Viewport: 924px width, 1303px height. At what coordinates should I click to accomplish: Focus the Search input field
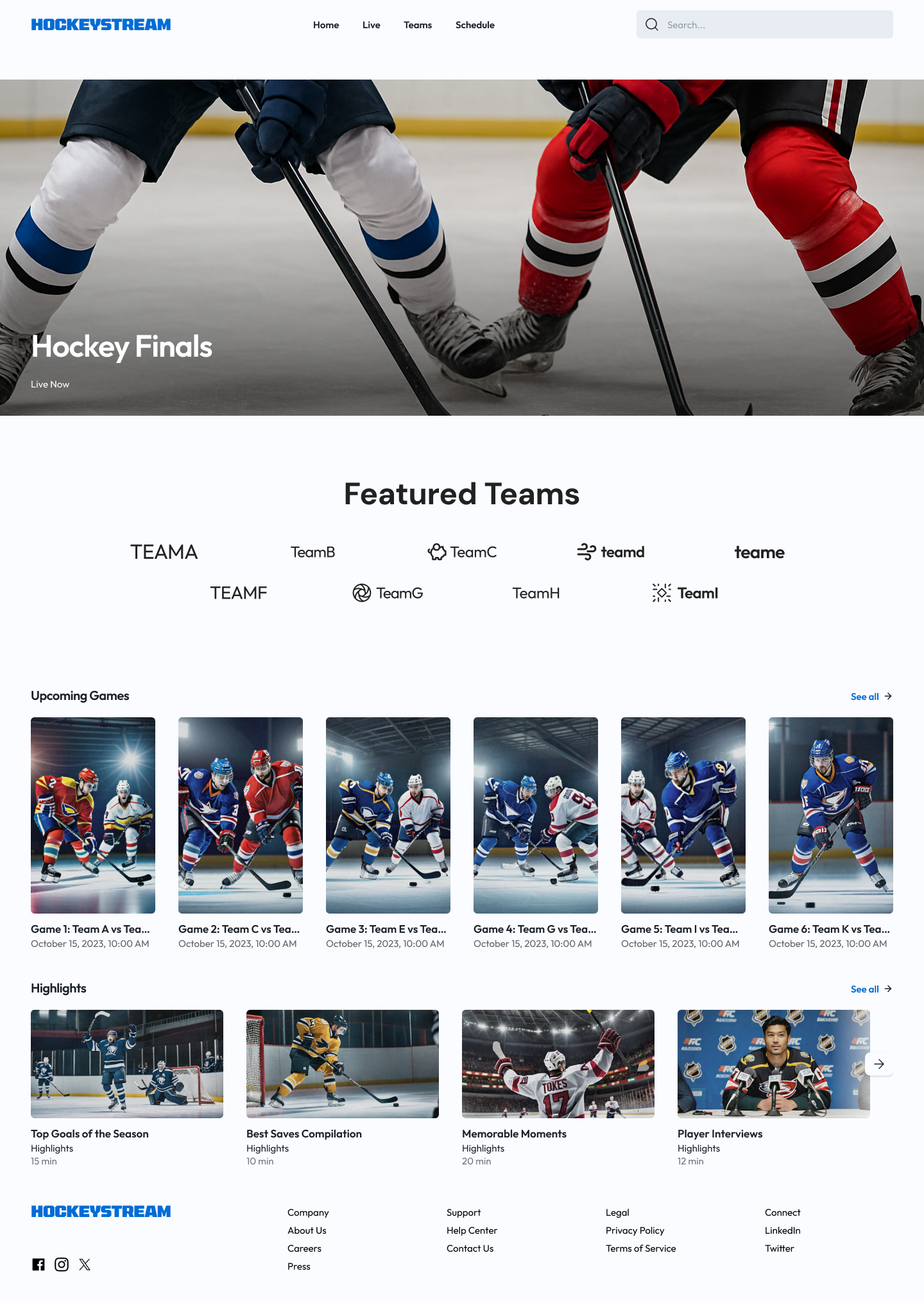point(765,24)
